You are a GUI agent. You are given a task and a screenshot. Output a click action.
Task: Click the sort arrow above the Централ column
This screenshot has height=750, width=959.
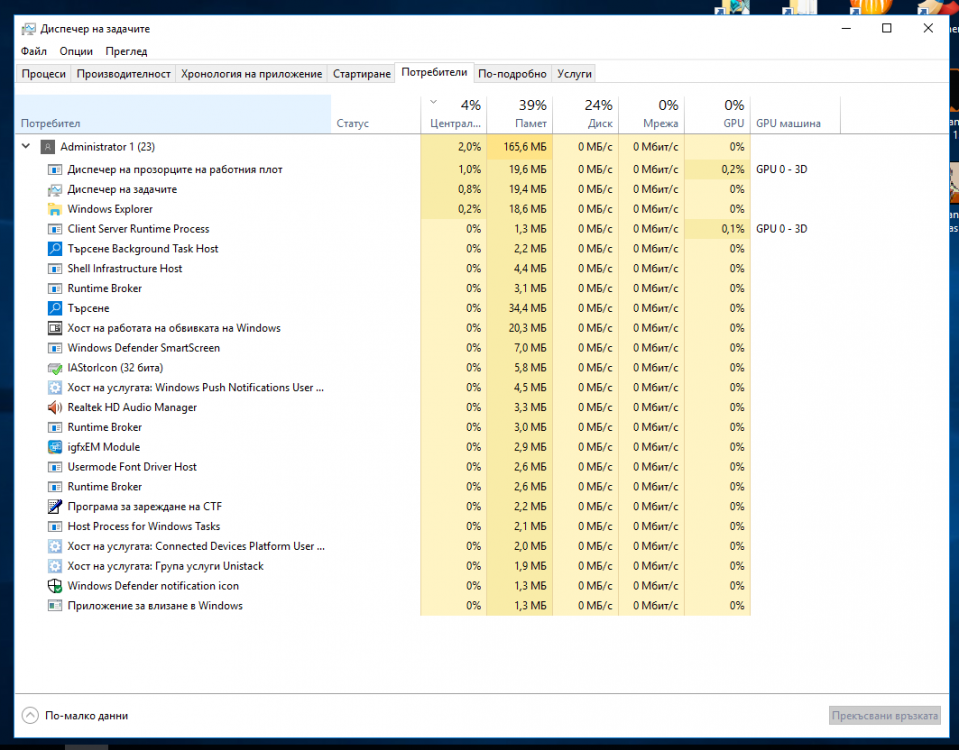(x=434, y=102)
